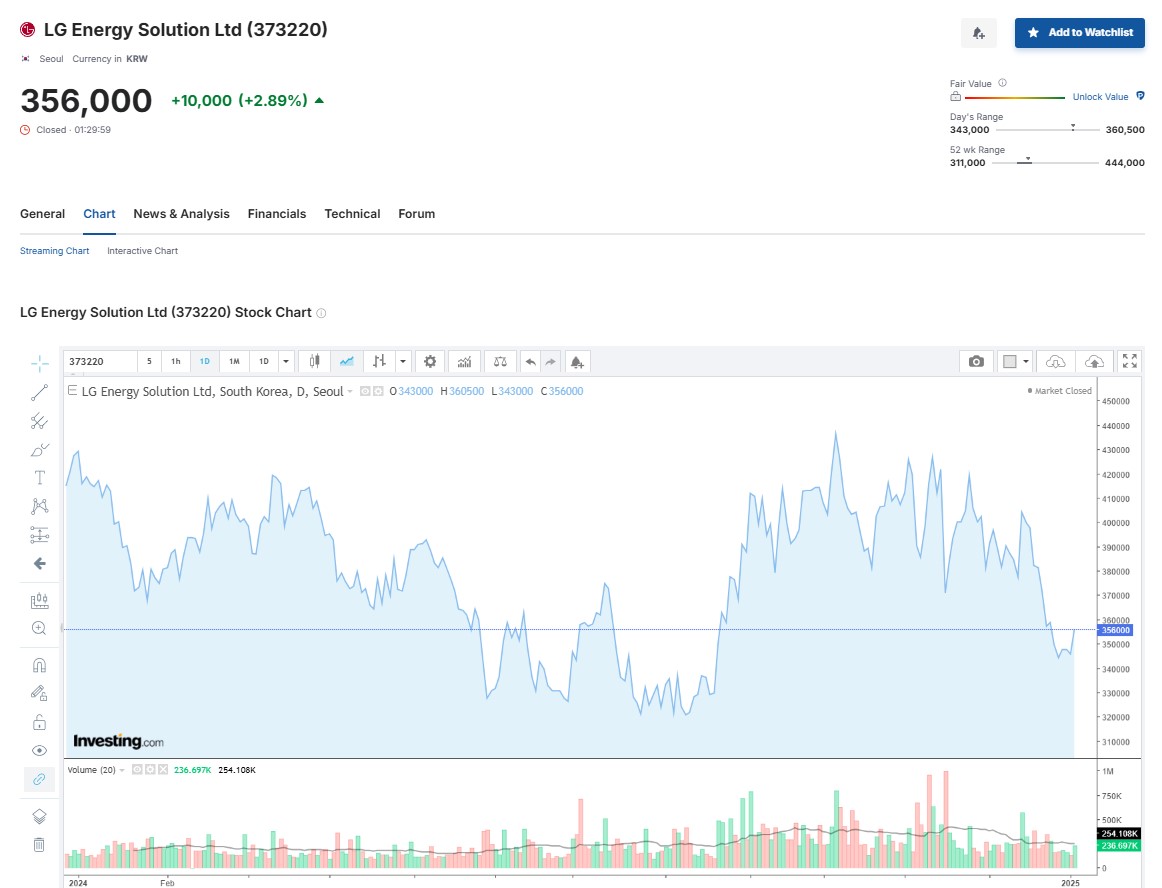Select the XABCD pattern tool
This screenshot has width=1162, height=888.
coord(39,506)
